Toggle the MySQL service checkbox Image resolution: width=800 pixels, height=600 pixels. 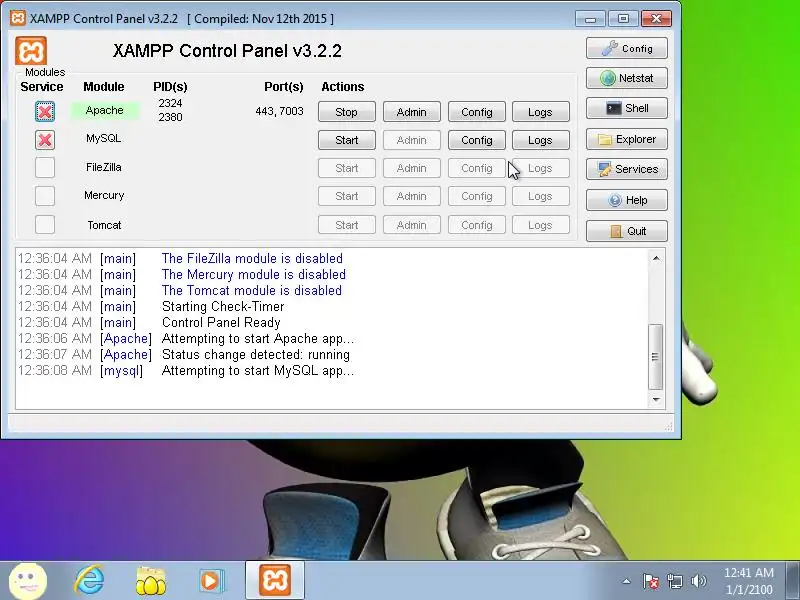click(x=45, y=140)
